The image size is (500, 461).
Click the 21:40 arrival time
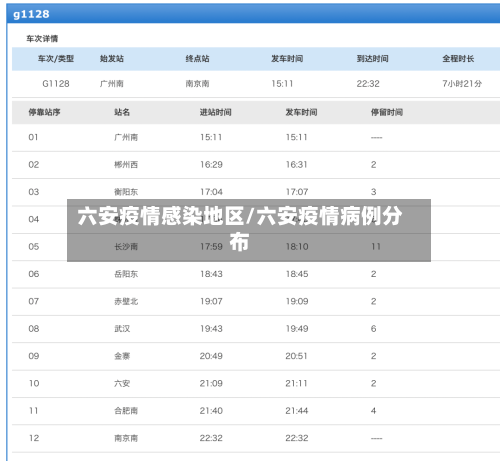(x=211, y=411)
